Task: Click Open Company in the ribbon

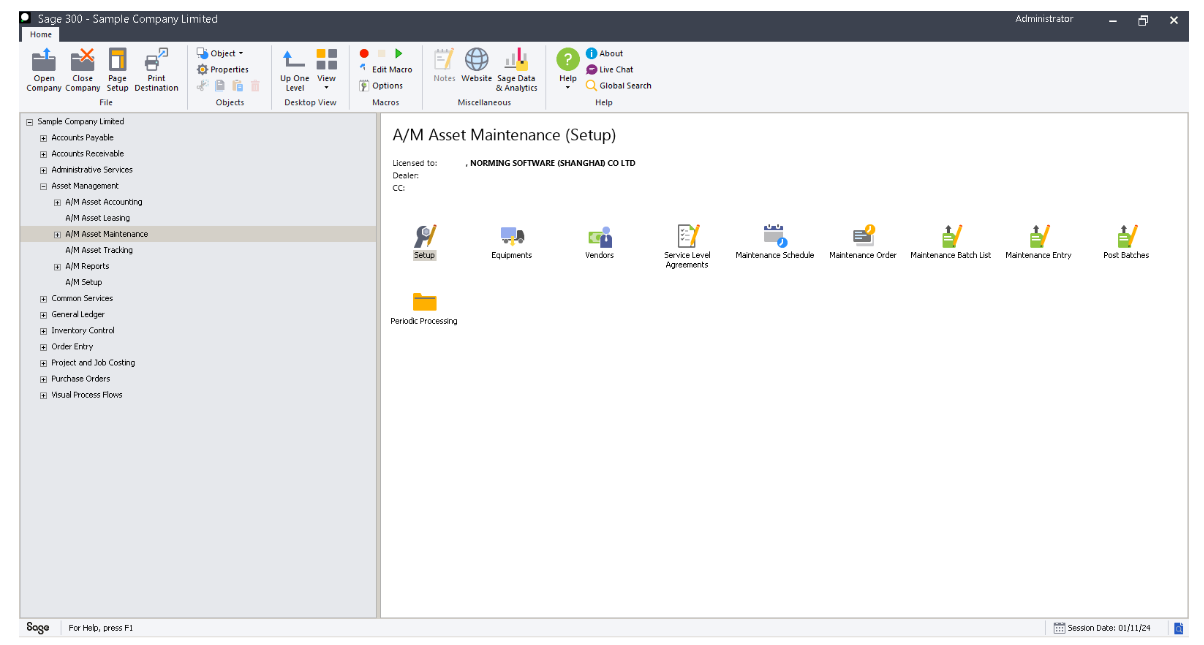Action: tap(44, 70)
